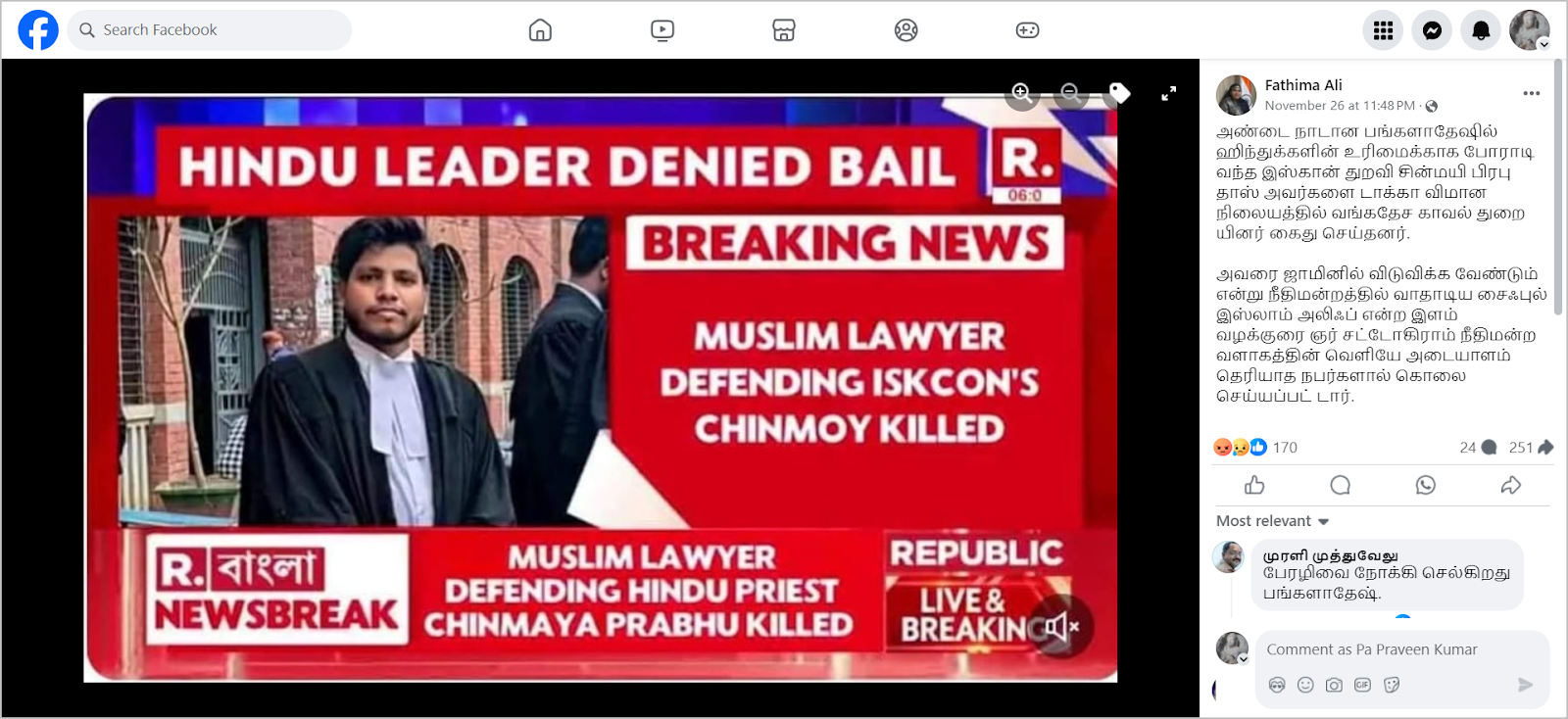Zoom out of the photo

(1071, 93)
